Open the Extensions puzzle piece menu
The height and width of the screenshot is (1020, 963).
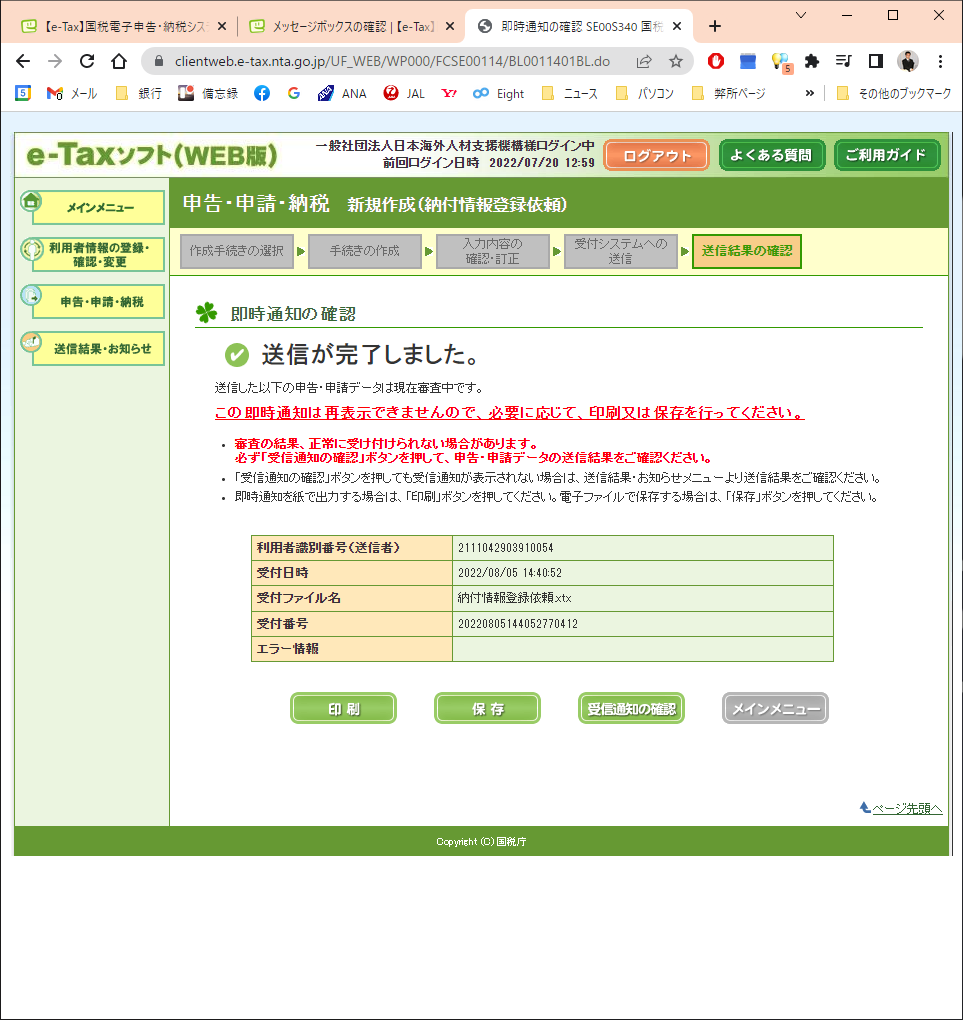pyautogui.click(x=811, y=61)
